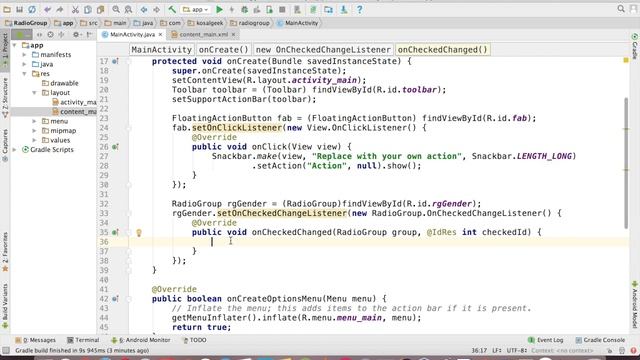Screen dimensions: 640x360
Task: Click the override gutter marker on line 26
Action: tap(115, 147)
